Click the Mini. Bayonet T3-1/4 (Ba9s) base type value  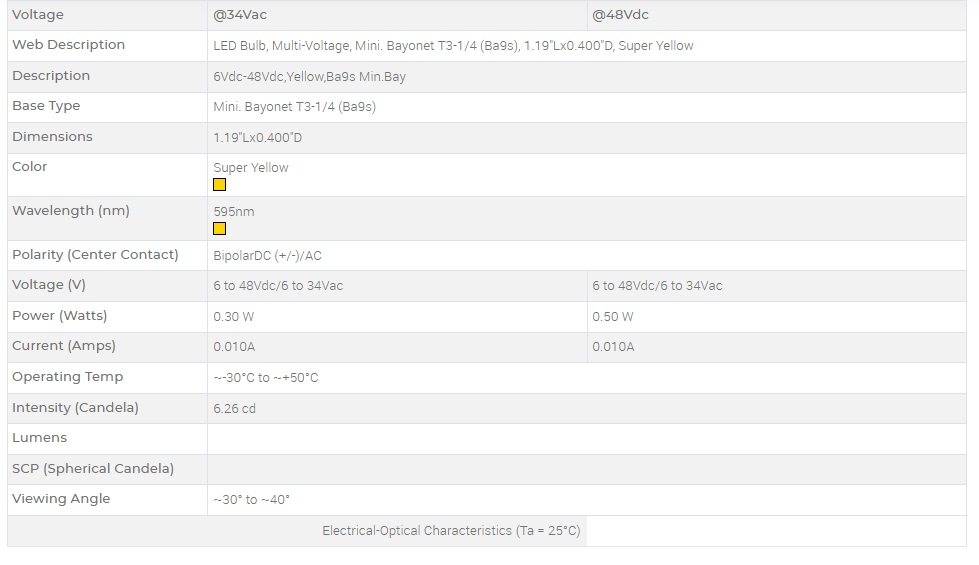(294, 106)
